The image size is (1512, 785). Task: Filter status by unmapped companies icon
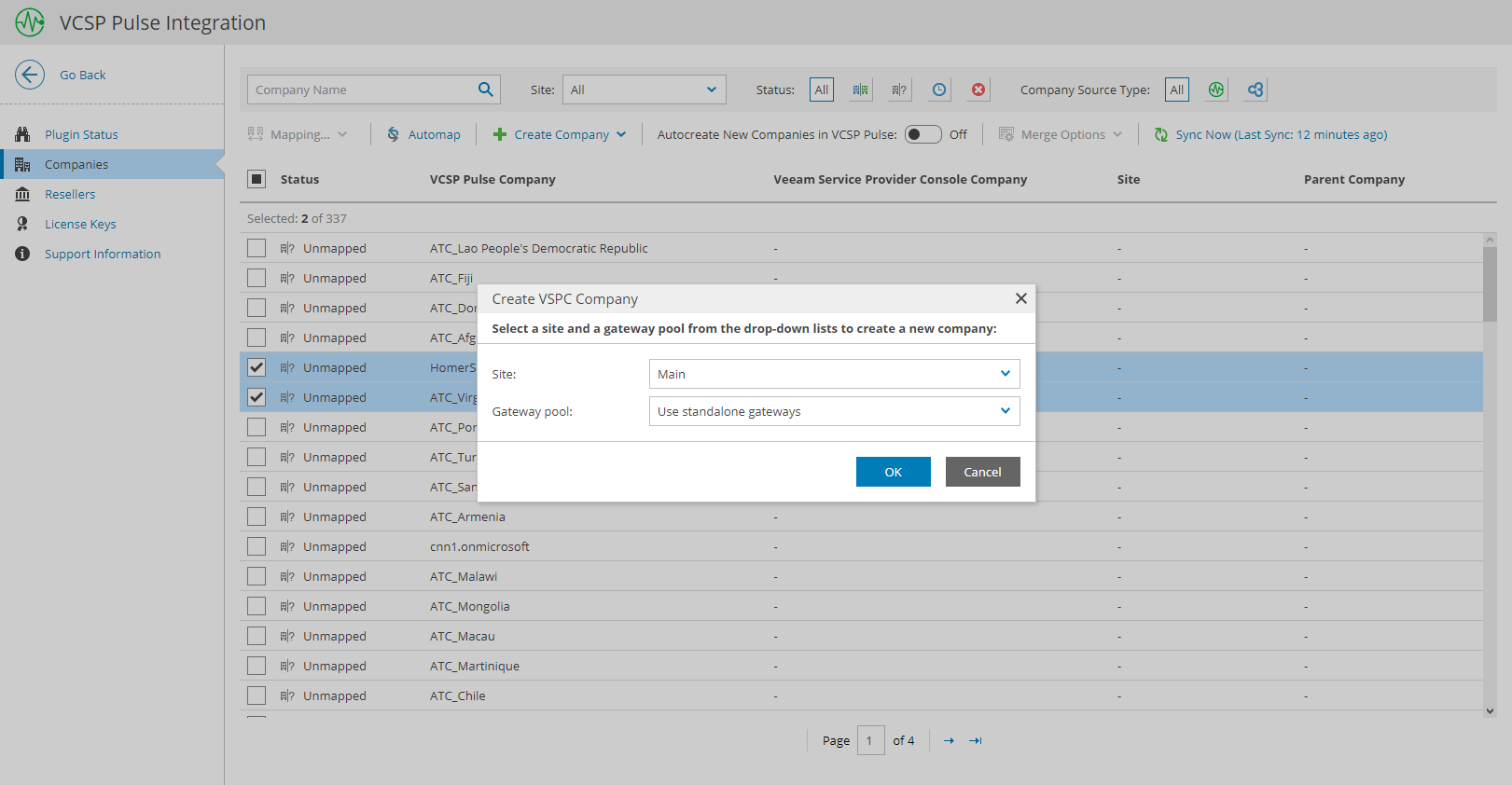click(x=899, y=90)
